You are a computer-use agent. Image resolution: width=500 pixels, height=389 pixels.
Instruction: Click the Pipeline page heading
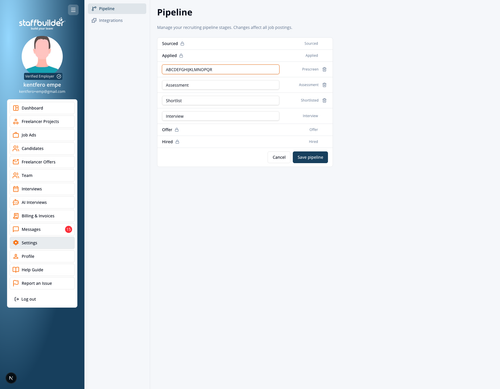click(x=175, y=12)
